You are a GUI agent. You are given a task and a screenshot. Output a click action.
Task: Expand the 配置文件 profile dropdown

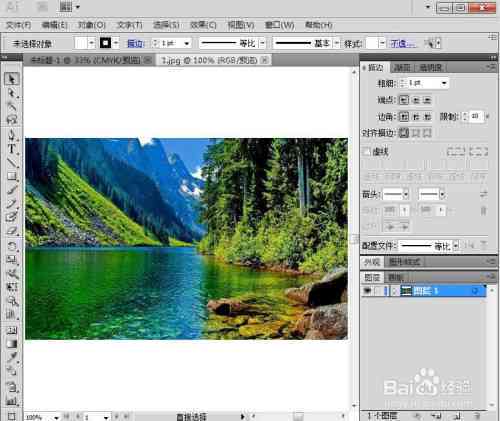pos(456,246)
